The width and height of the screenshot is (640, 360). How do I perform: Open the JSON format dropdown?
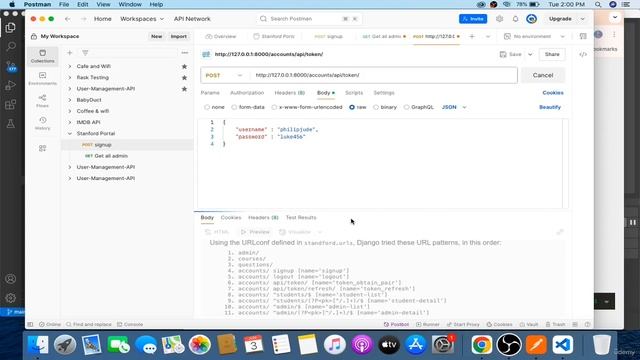point(454,107)
